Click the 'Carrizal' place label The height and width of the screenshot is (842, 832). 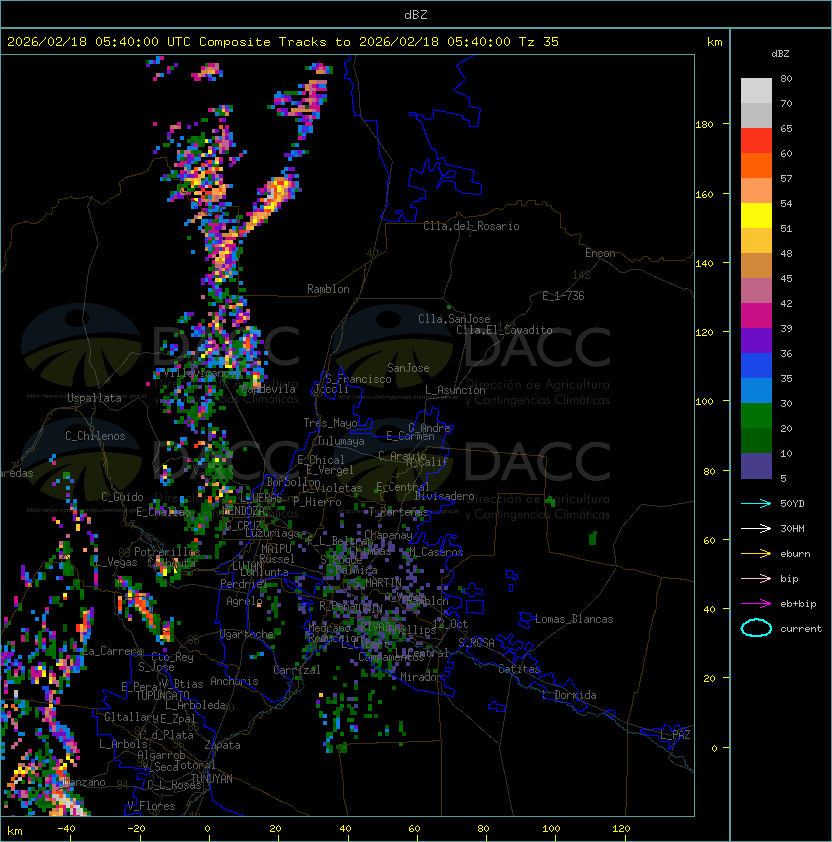coord(296,670)
